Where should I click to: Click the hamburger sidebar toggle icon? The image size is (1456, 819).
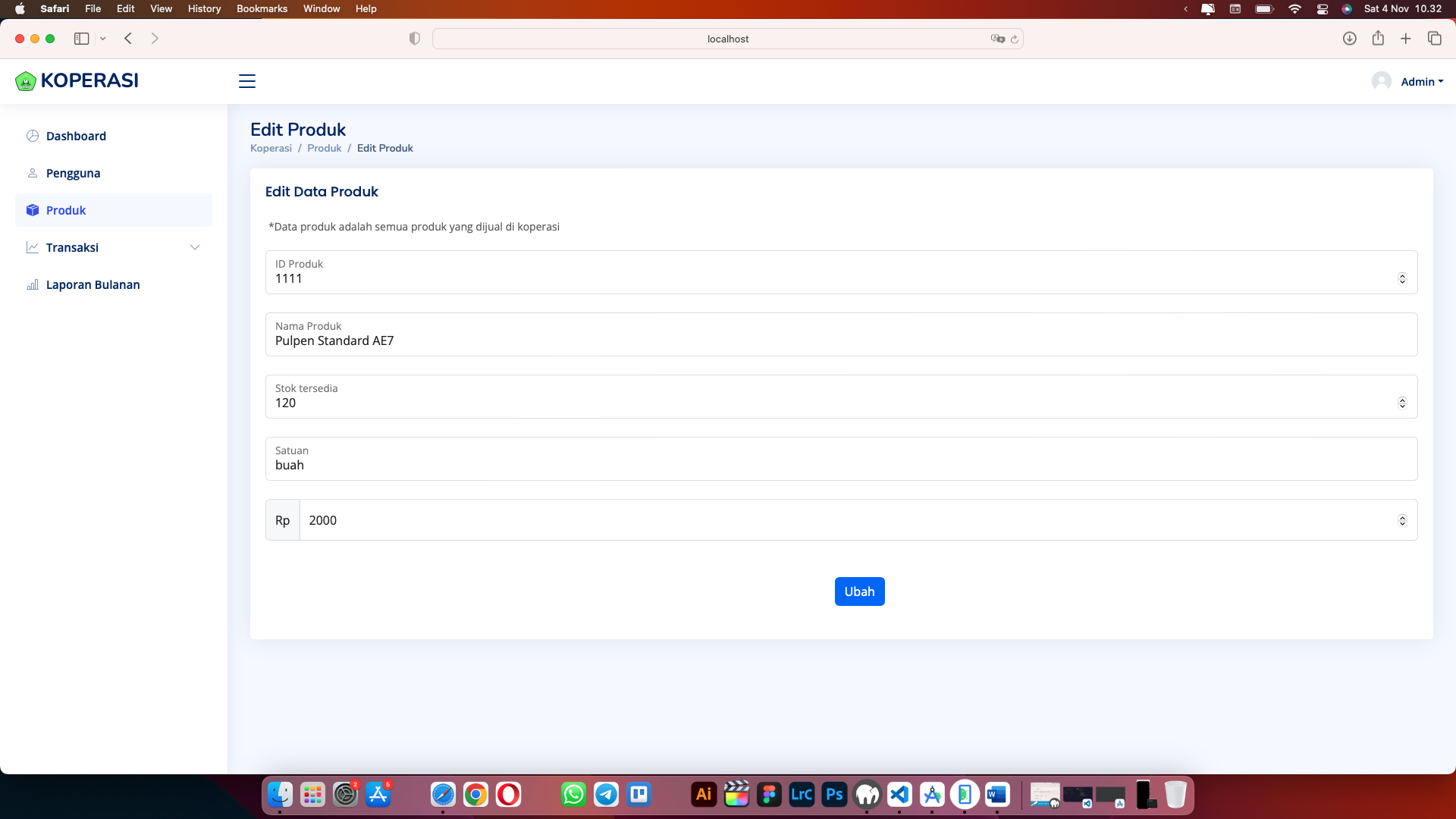pos(247,81)
